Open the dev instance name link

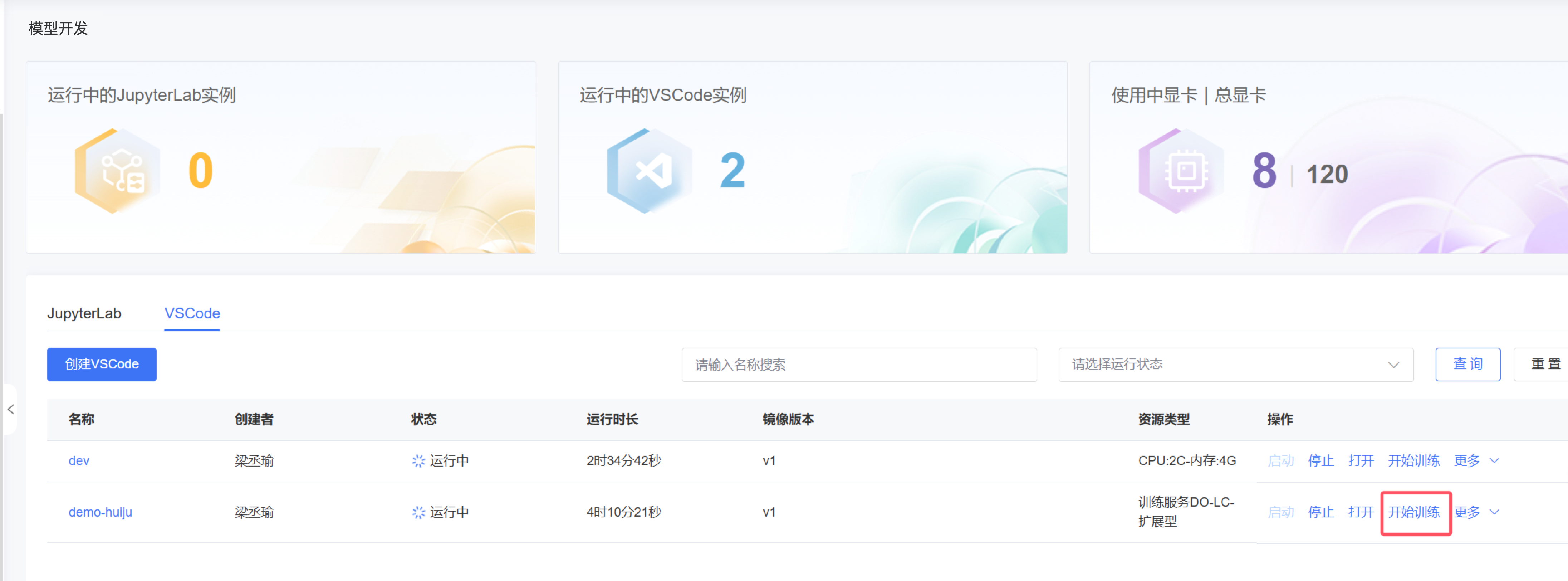click(79, 461)
